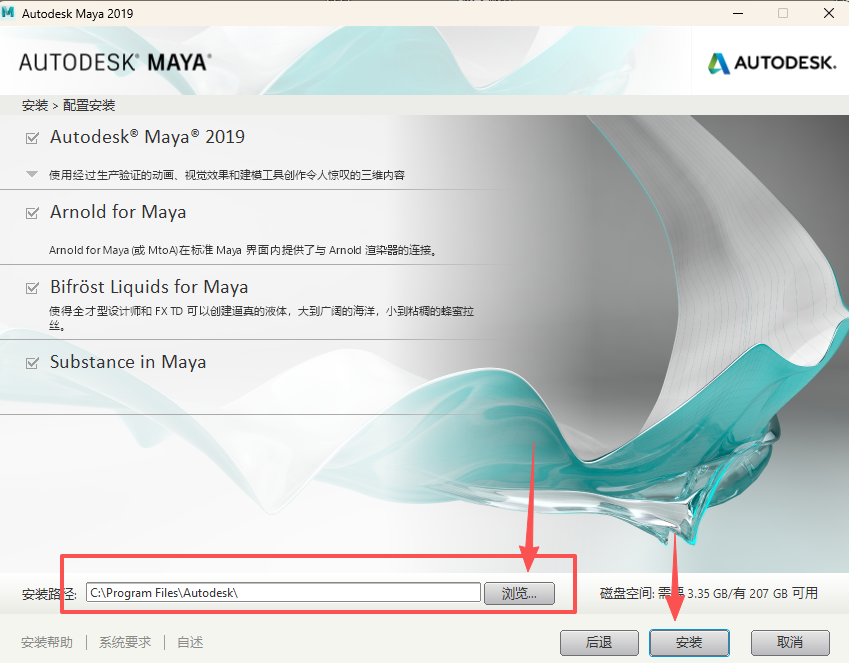Select the 配置安装 breadcrumb item
This screenshot has height=663, width=849.
91,104
